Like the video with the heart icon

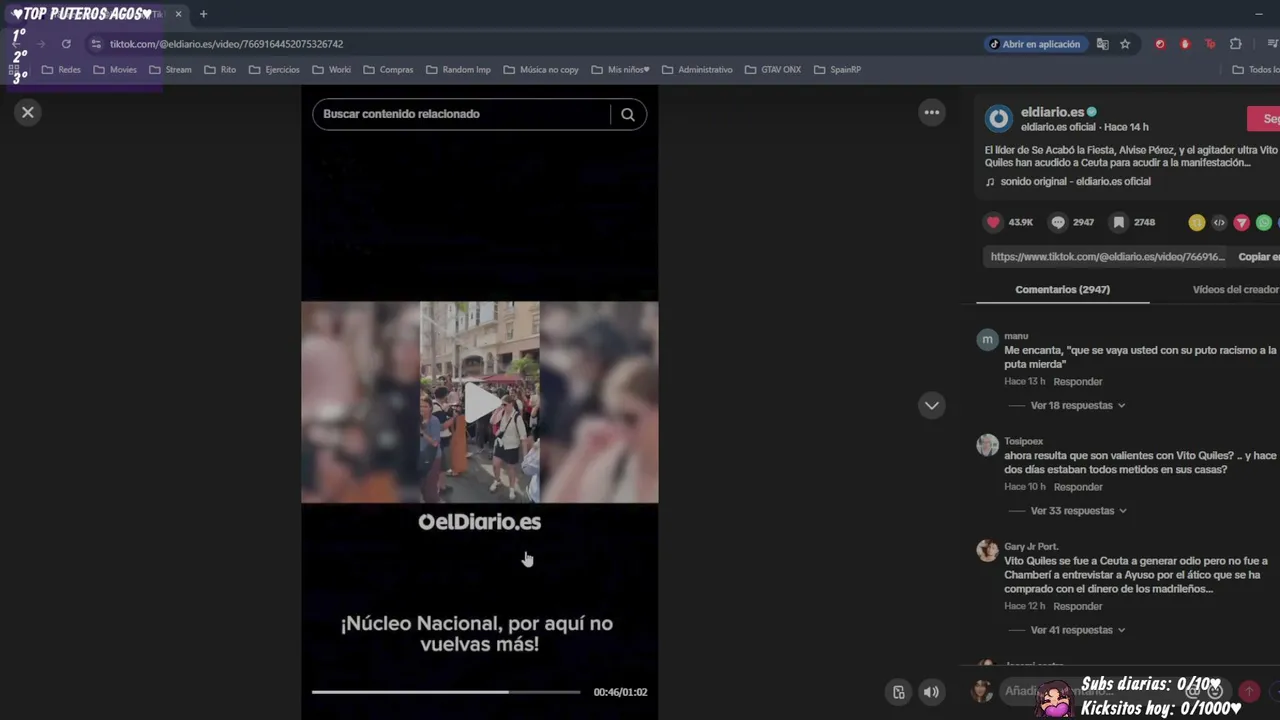[x=993, y=222]
